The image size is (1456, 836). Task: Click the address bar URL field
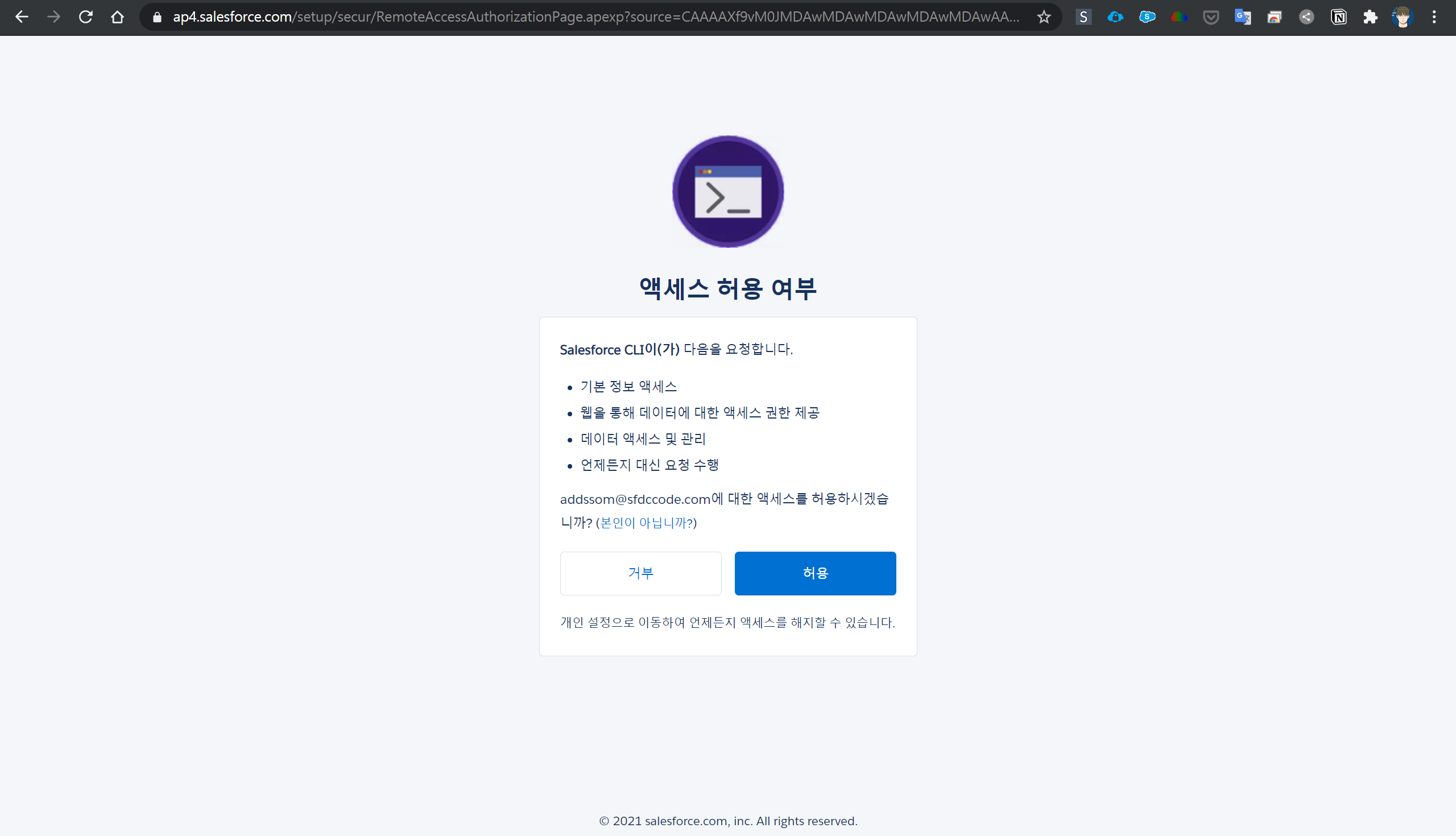tap(597, 17)
